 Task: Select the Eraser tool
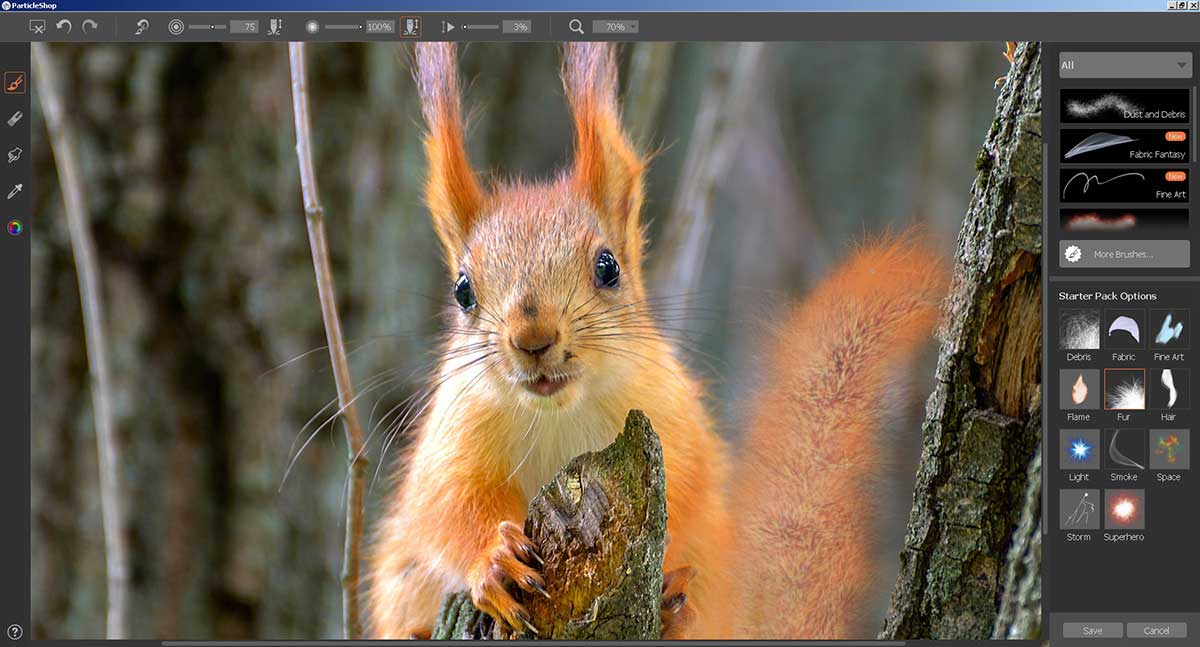[15, 118]
